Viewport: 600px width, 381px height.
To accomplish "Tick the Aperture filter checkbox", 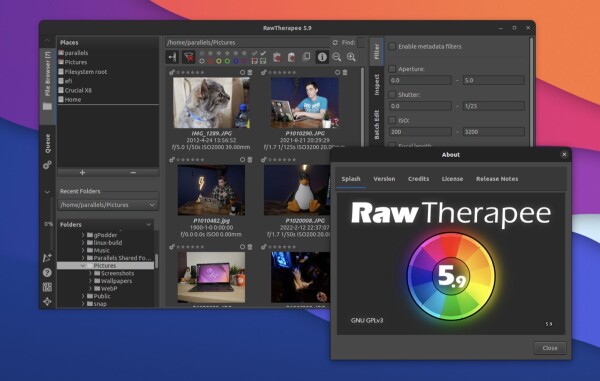I will (x=392, y=69).
